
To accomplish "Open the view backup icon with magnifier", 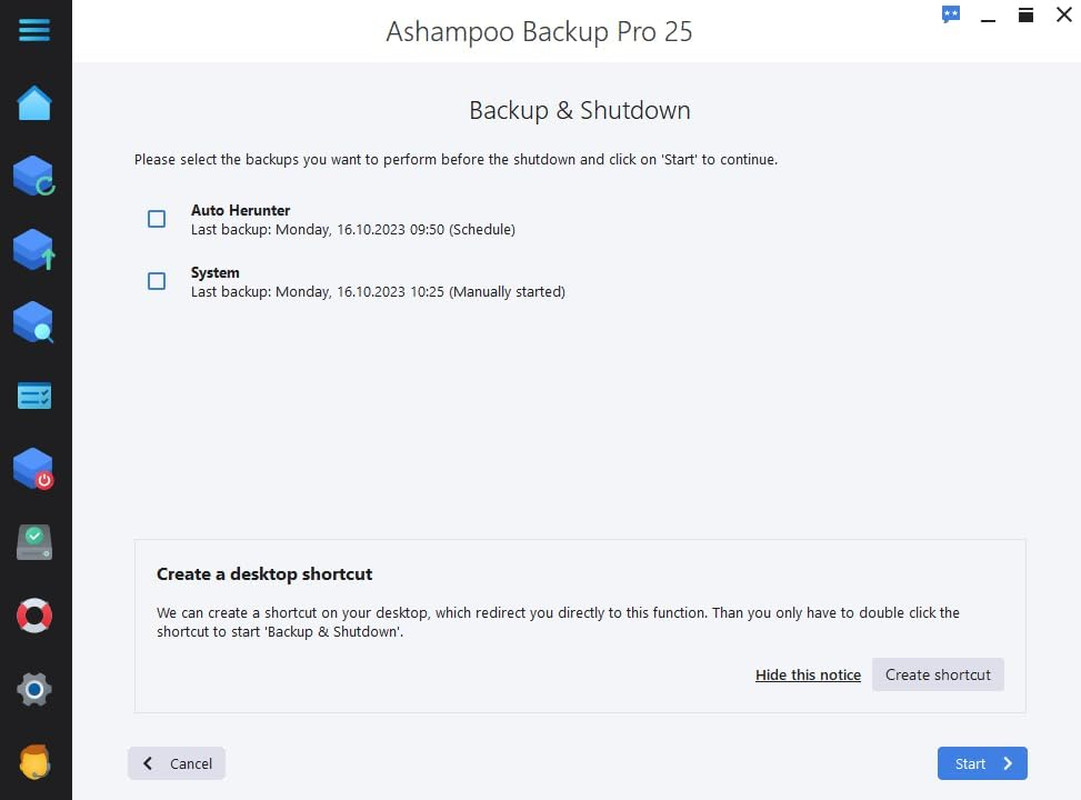I will (34, 322).
